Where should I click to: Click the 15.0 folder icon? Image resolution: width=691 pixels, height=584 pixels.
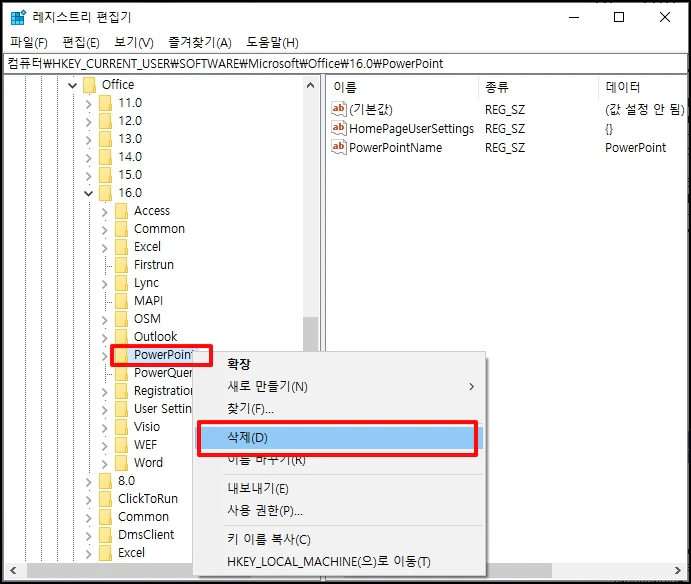click(x=105, y=175)
